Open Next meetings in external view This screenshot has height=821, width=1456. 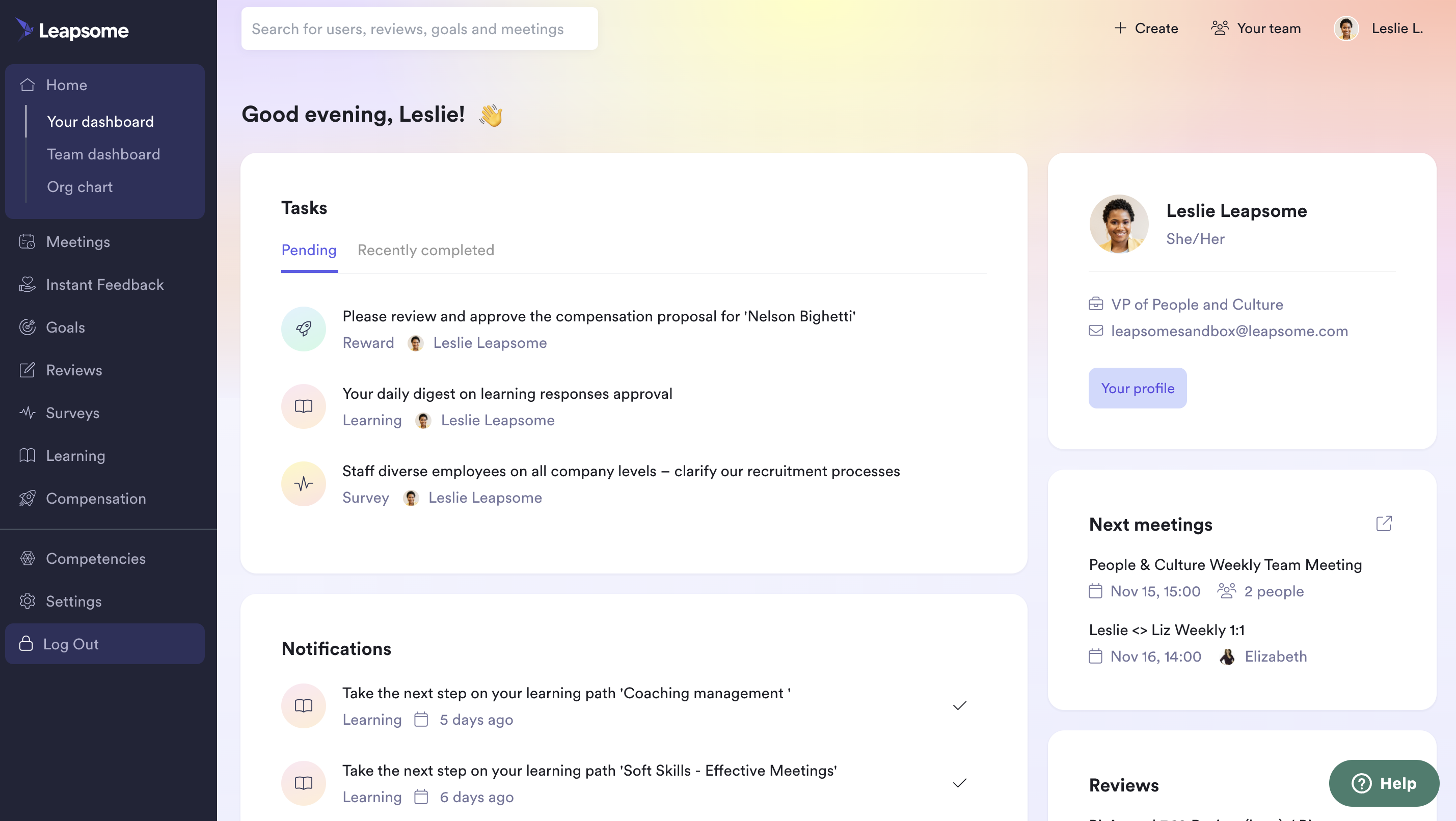(1384, 524)
